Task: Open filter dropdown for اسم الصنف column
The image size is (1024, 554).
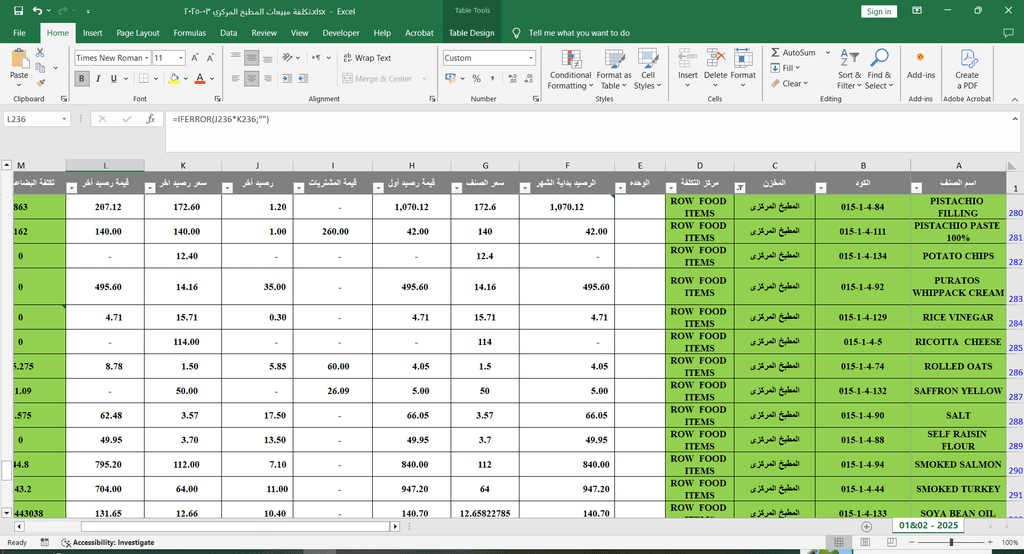Action: pos(916,188)
